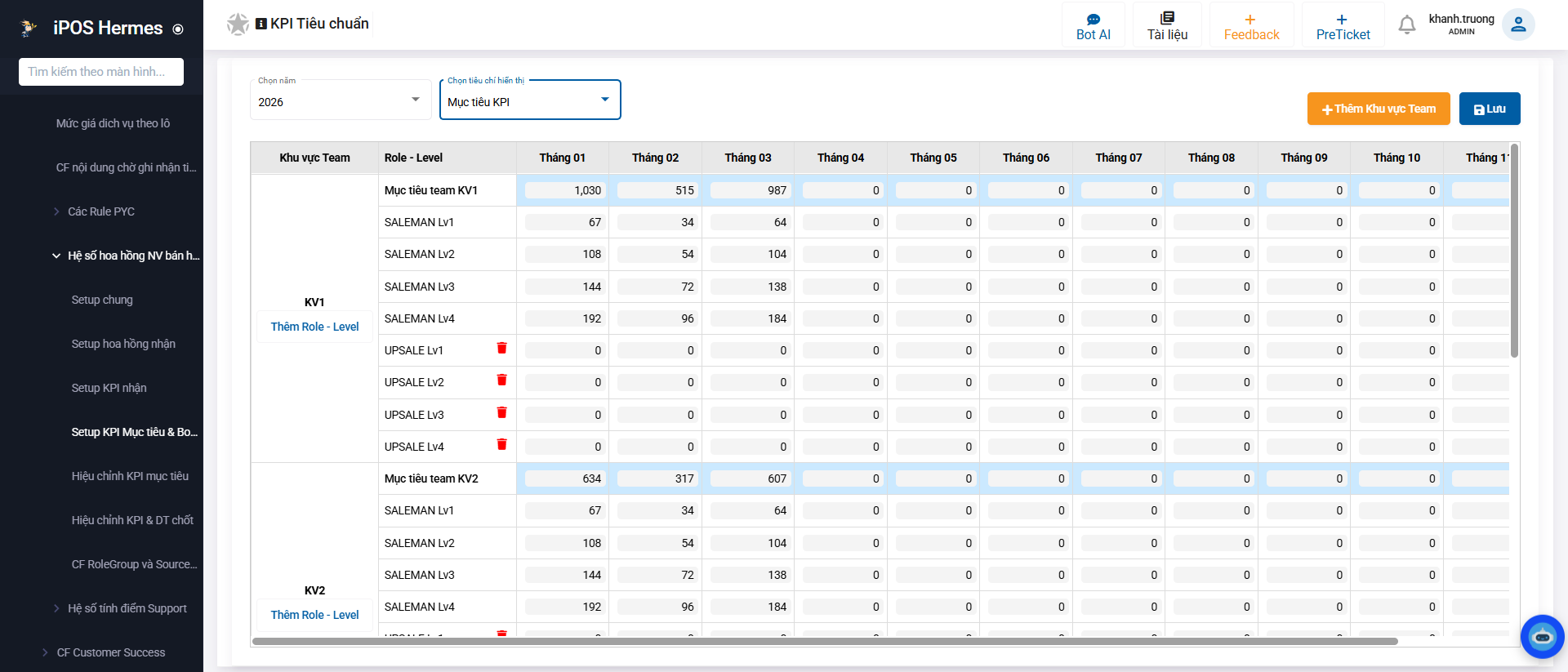
Task: Delete the UPSALE Lv4 row in KV1
Action: (502, 445)
